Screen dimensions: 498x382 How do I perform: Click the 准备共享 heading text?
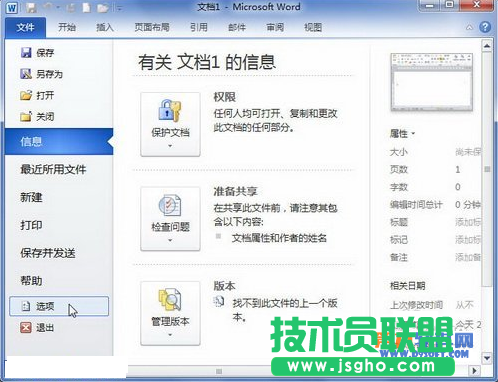click(235, 191)
